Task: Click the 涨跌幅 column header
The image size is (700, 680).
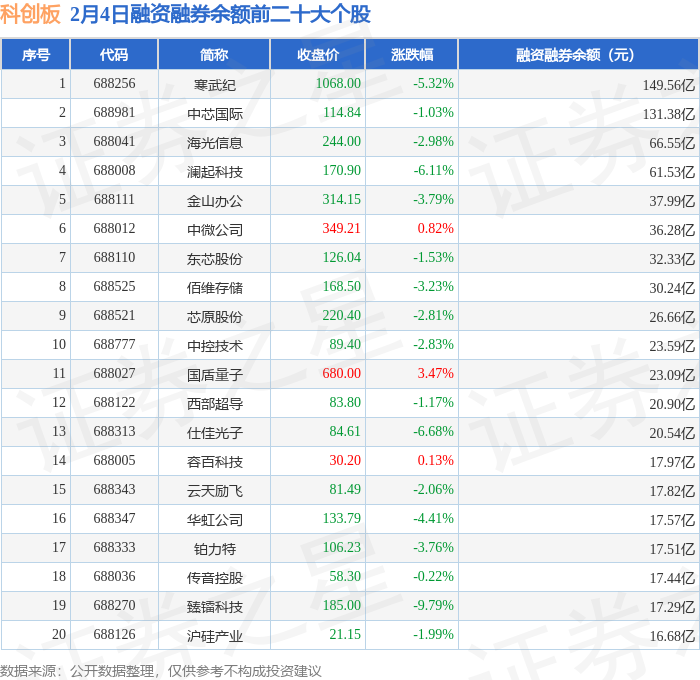Action: pyautogui.click(x=412, y=54)
